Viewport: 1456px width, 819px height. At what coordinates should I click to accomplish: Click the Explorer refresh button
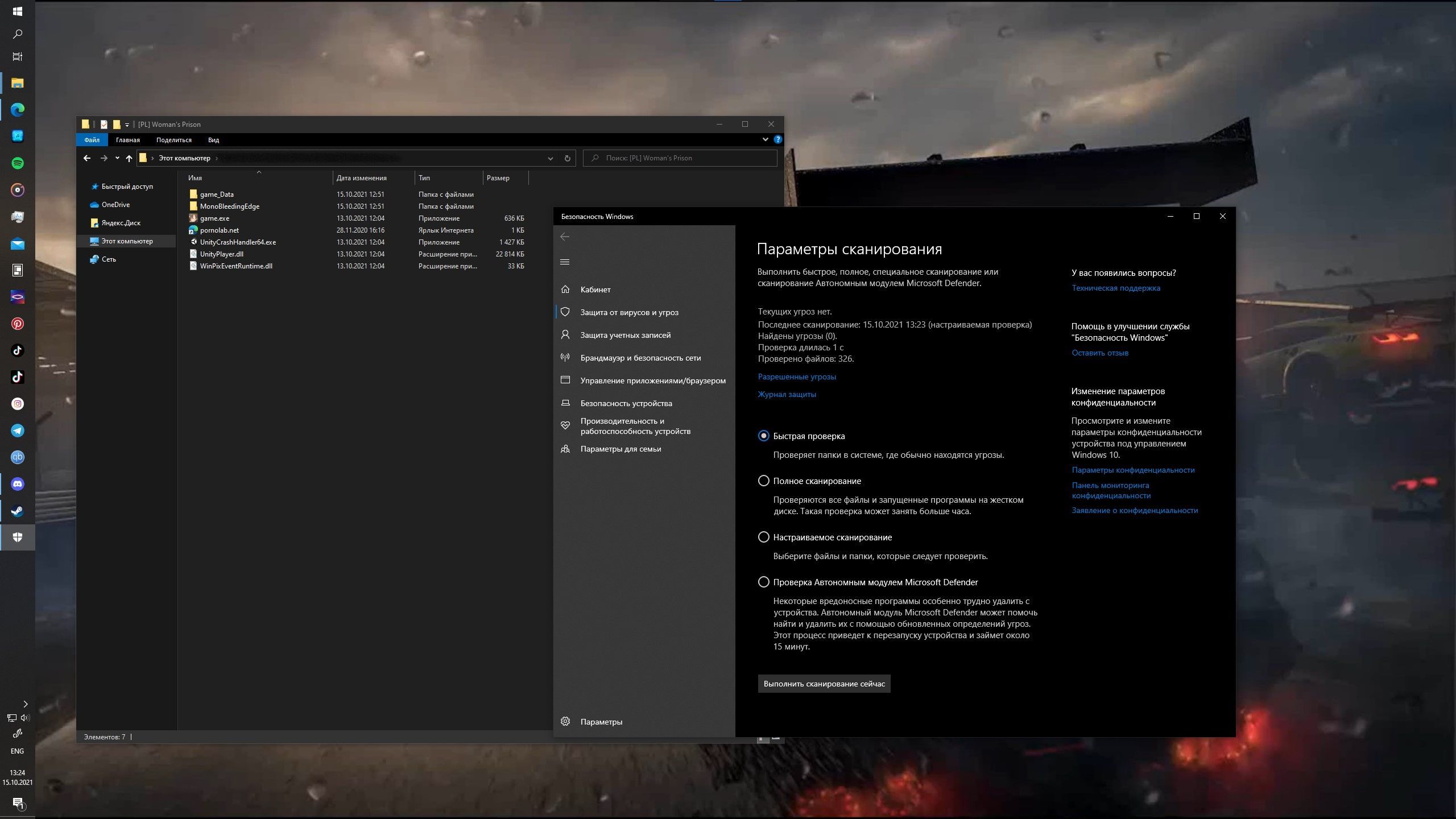coord(567,158)
